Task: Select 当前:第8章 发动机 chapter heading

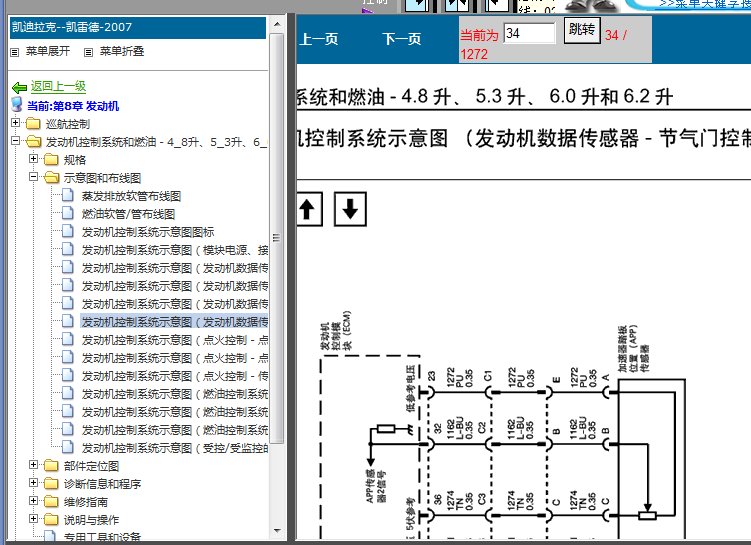Action: 73,106
